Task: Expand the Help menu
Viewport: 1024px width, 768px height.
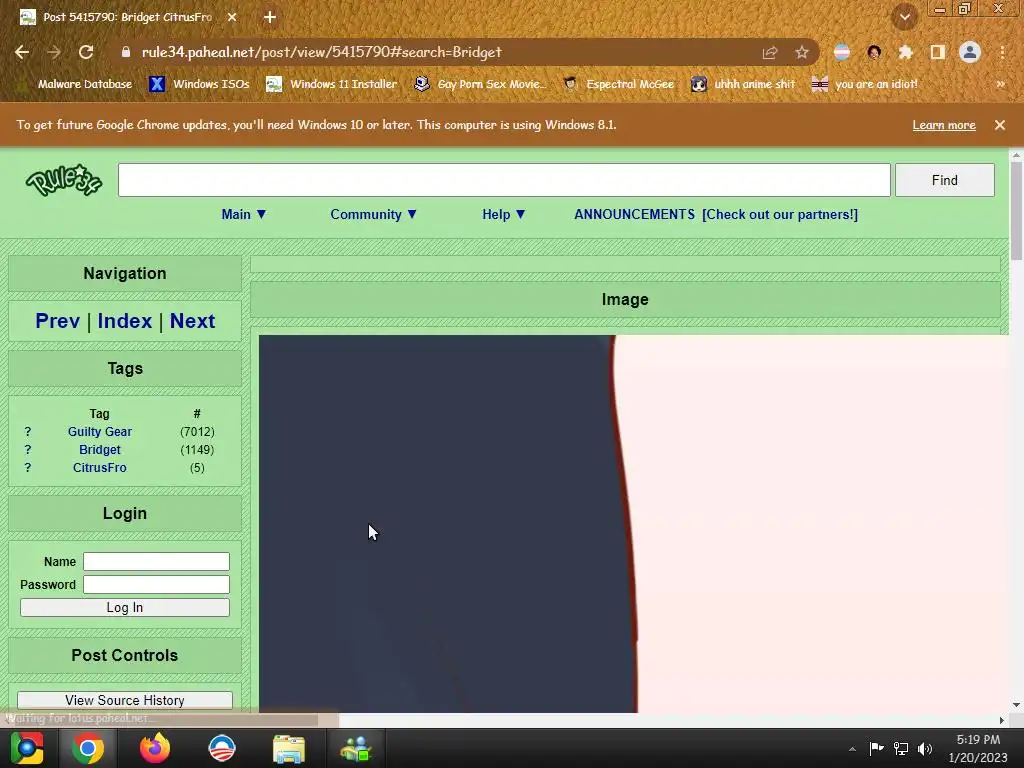Action: (x=504, y=214)
